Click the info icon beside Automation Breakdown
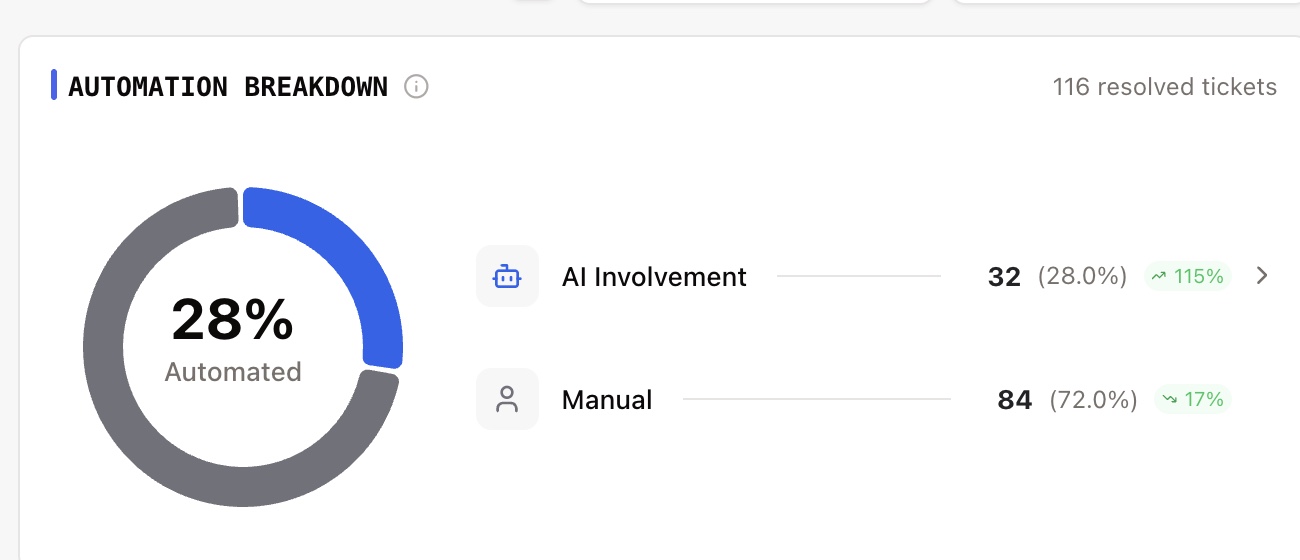The image size is (1300, 560). pyautogui.click(x=416, y=87)
